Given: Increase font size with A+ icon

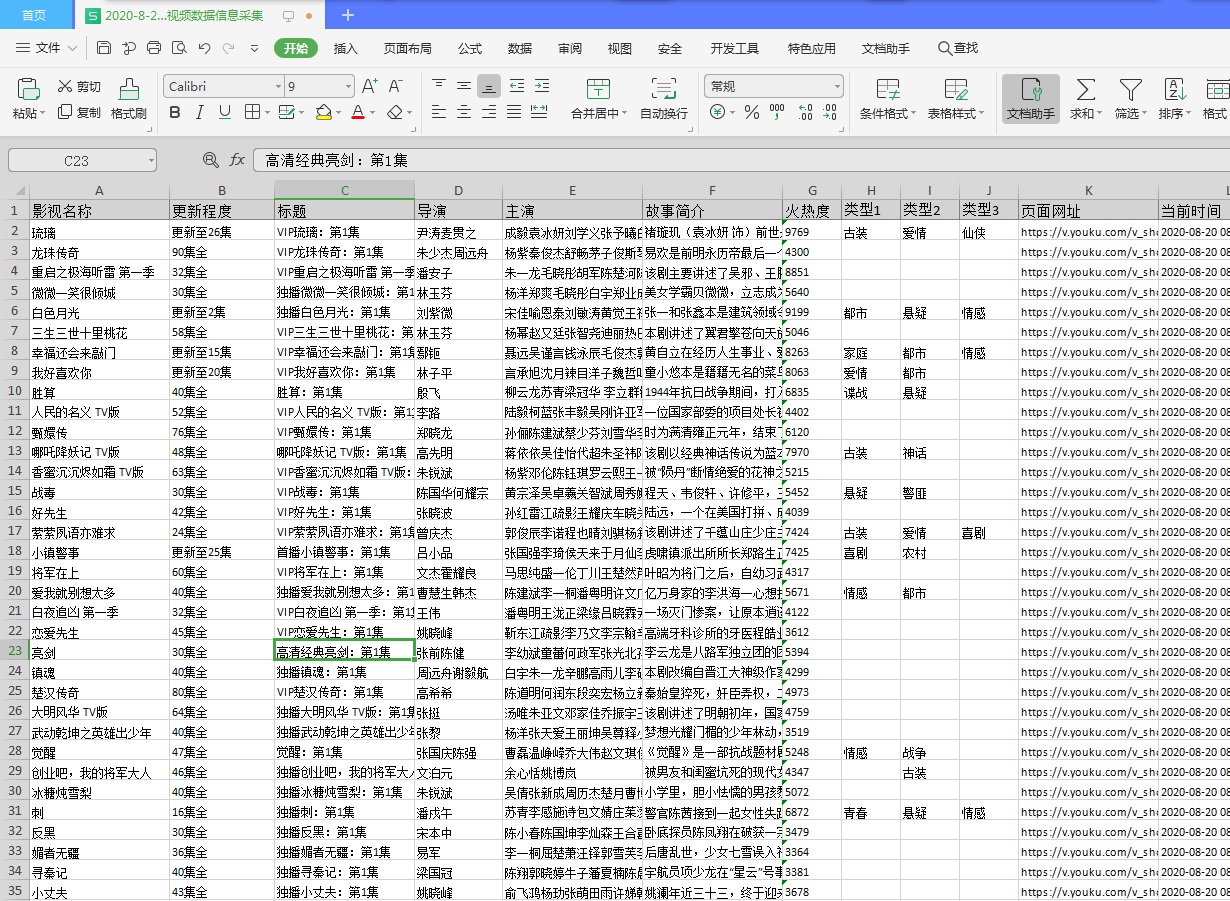Looking at the screenshot, I should point(370,86).
